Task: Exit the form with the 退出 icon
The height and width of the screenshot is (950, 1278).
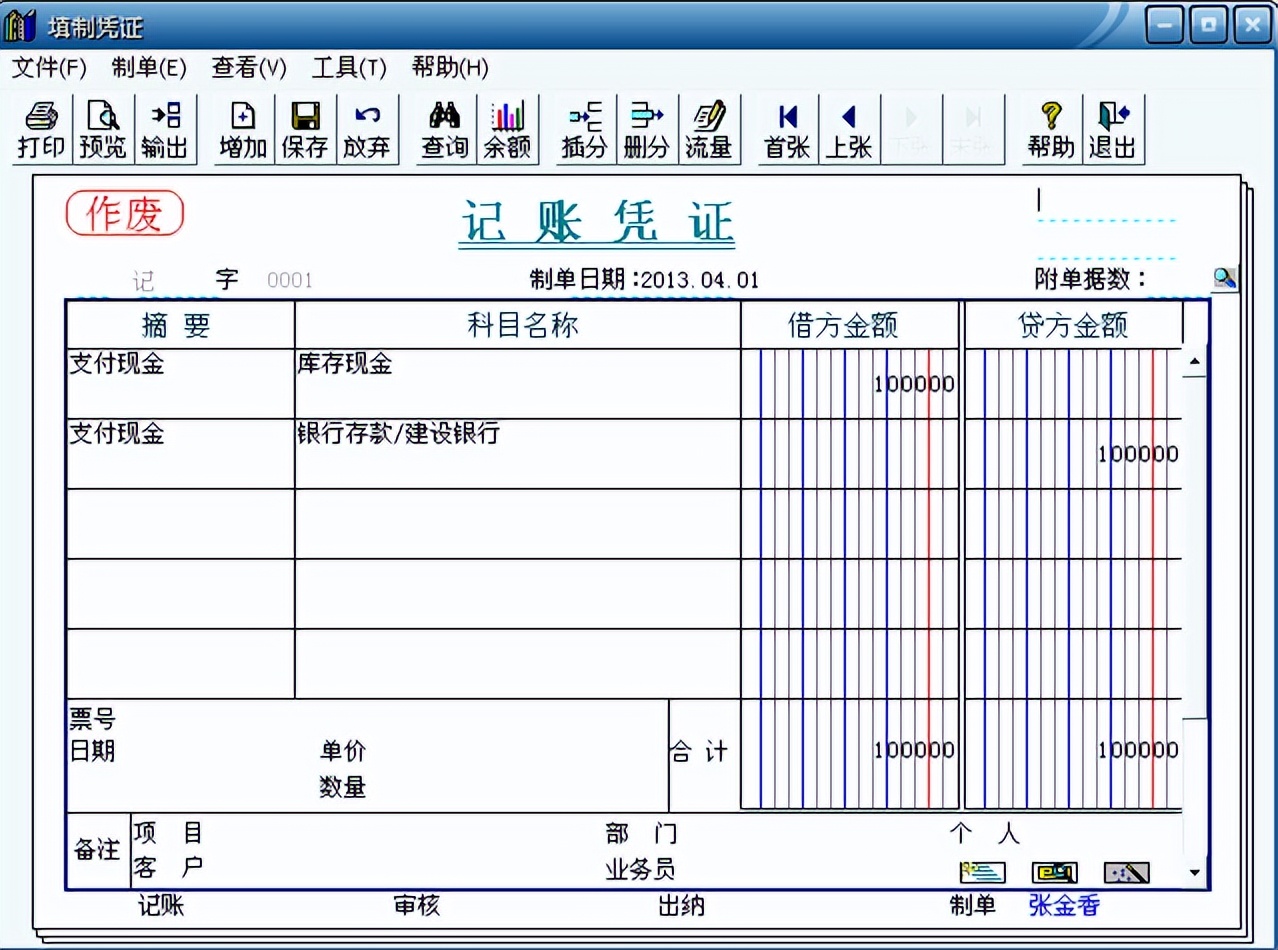Action: point(1113,128)
